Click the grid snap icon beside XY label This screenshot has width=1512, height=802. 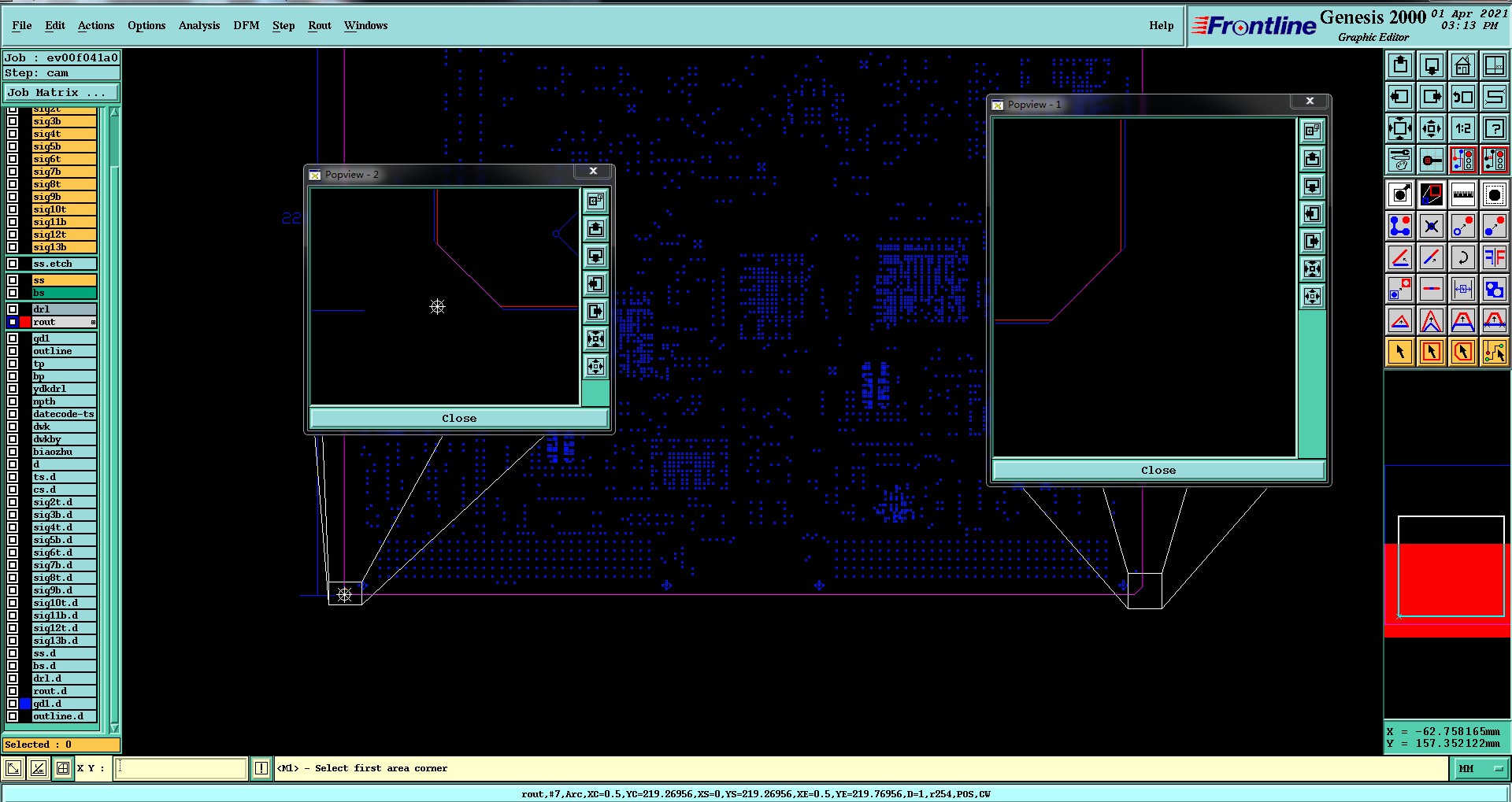63,768
